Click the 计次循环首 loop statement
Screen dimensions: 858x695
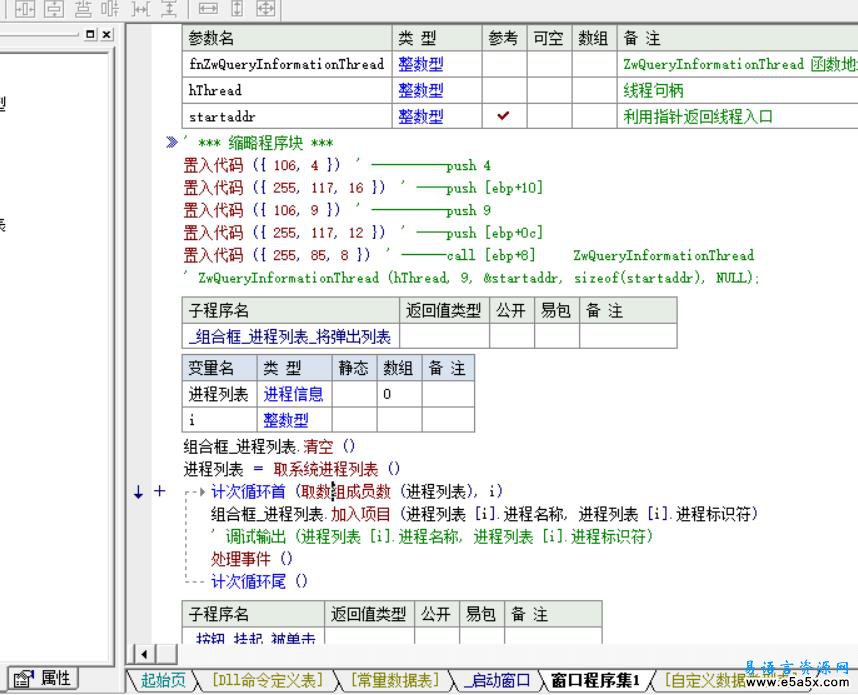coord(248,491)
